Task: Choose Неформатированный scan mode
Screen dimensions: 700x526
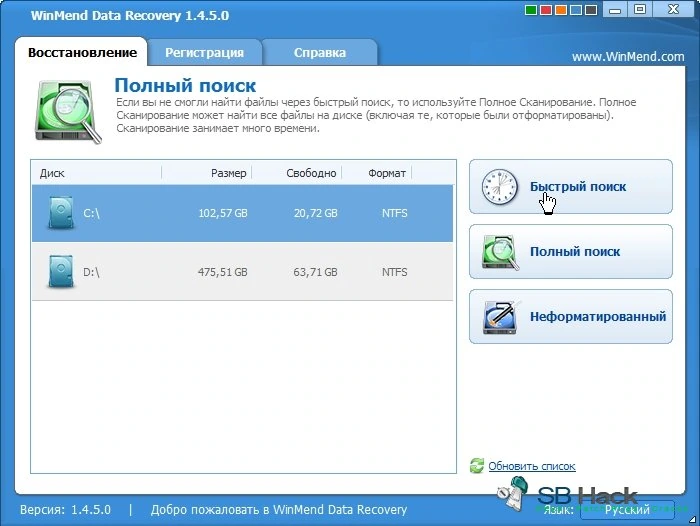Action: point(571,317)
